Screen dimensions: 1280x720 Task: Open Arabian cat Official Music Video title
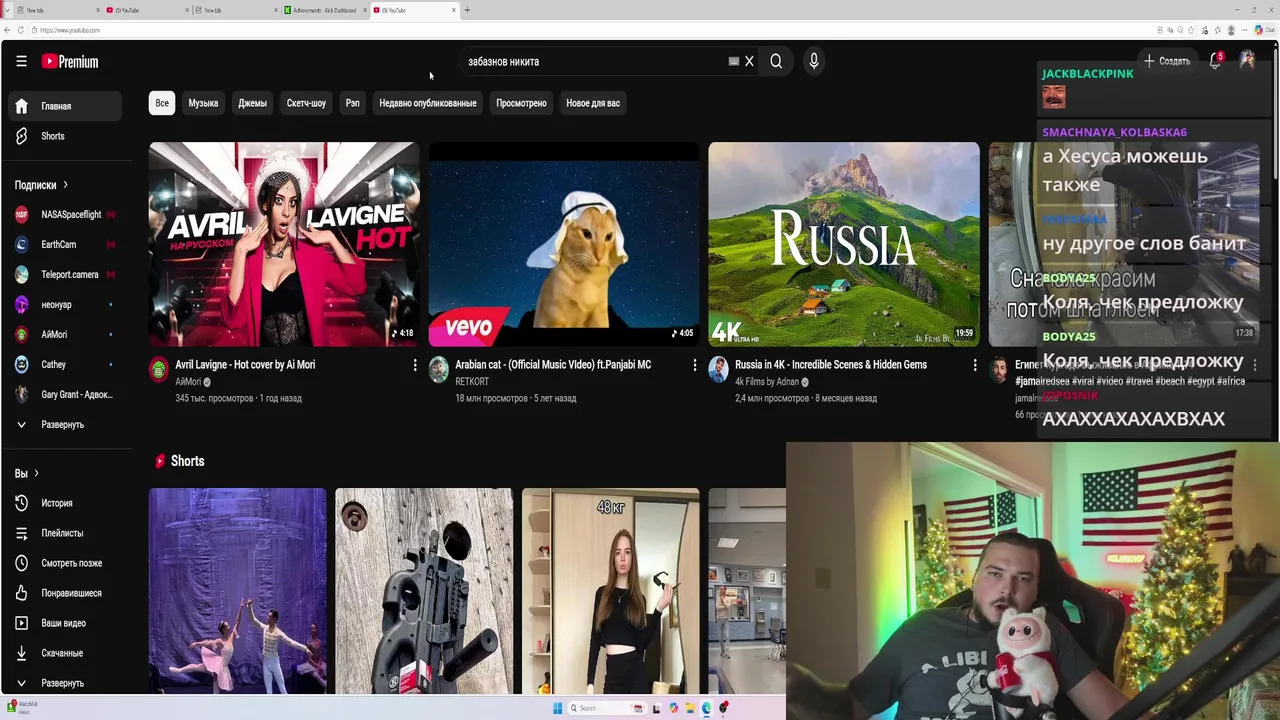(553, 365)
